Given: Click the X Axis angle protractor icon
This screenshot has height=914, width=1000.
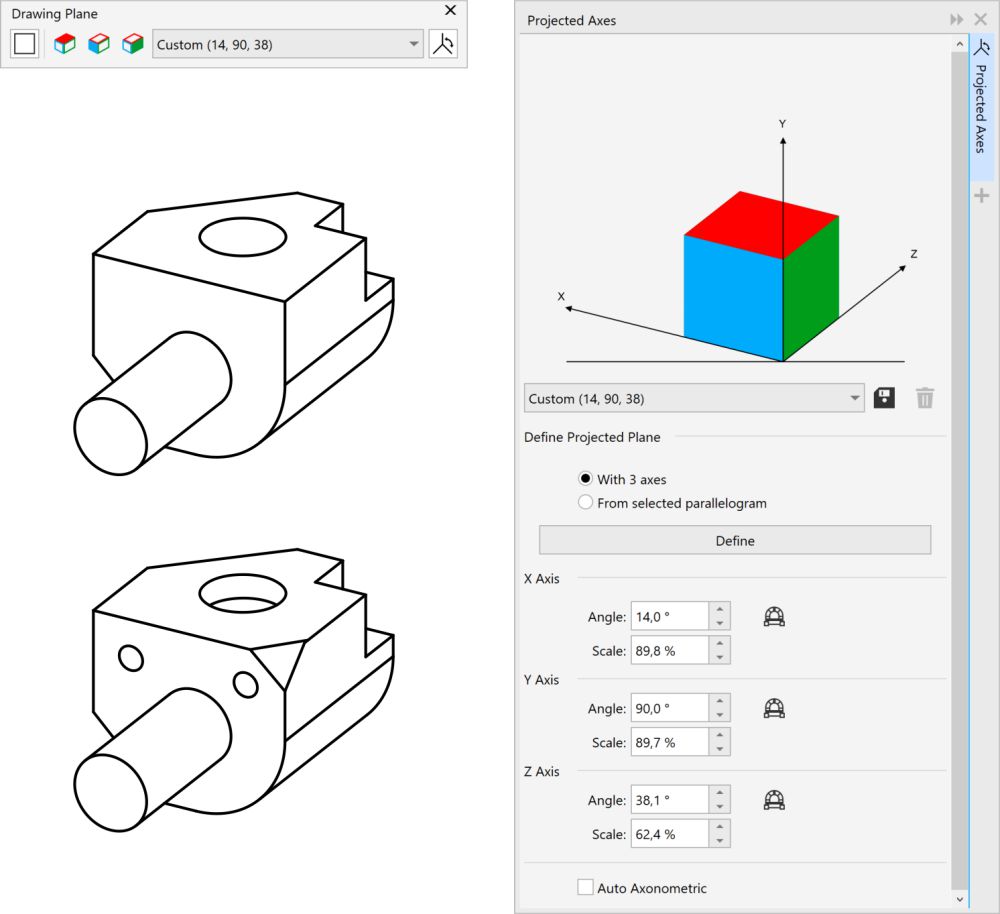Looking at the screenshot, I should pos(774,617).
